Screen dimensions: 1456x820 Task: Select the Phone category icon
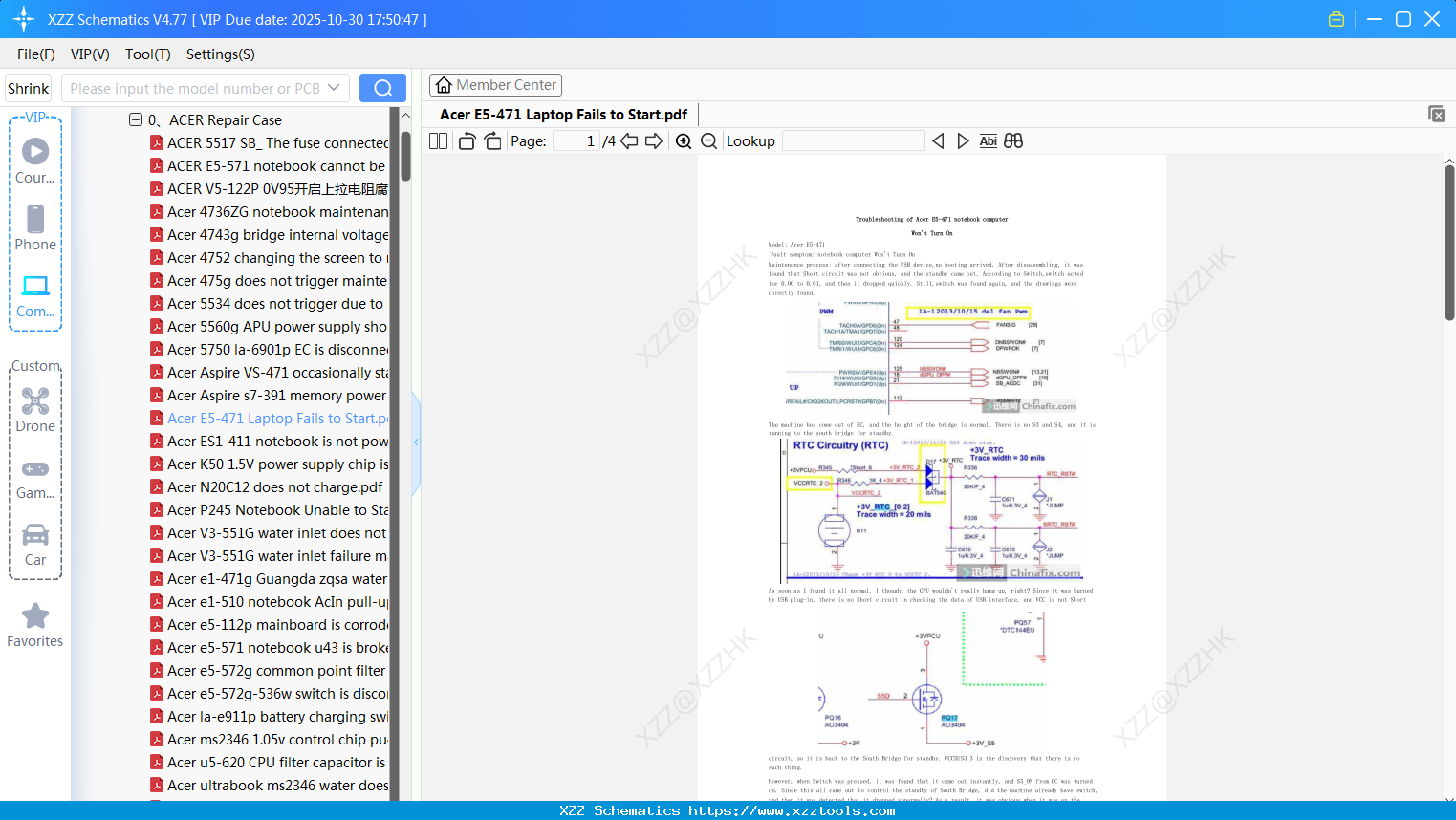(x=35, y=227)
